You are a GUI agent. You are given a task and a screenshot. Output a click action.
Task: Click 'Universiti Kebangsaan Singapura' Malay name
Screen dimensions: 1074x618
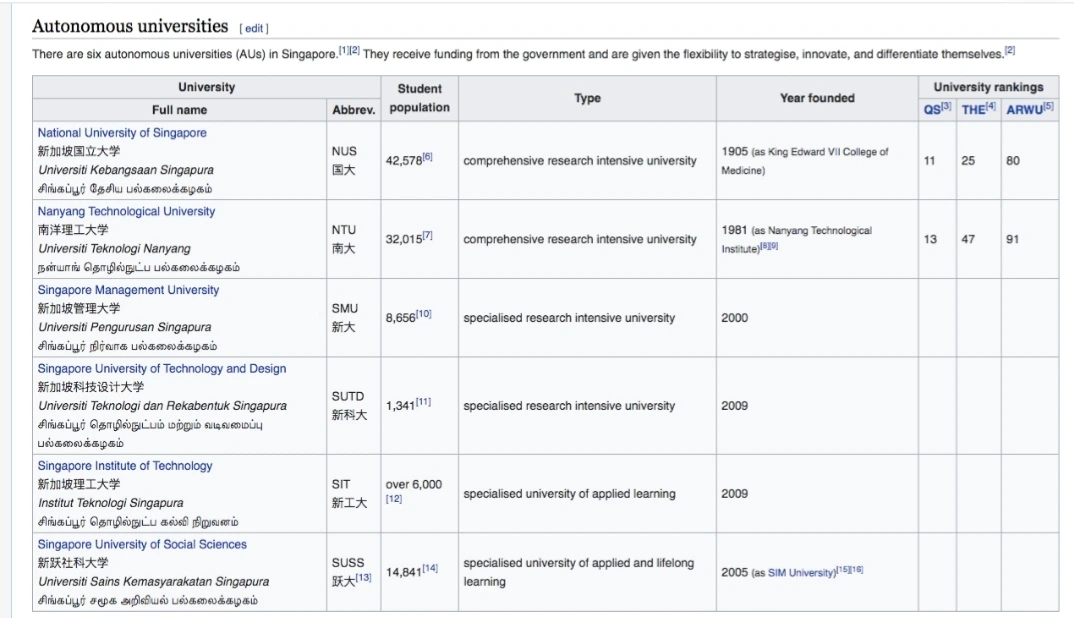tap(126, 170)
